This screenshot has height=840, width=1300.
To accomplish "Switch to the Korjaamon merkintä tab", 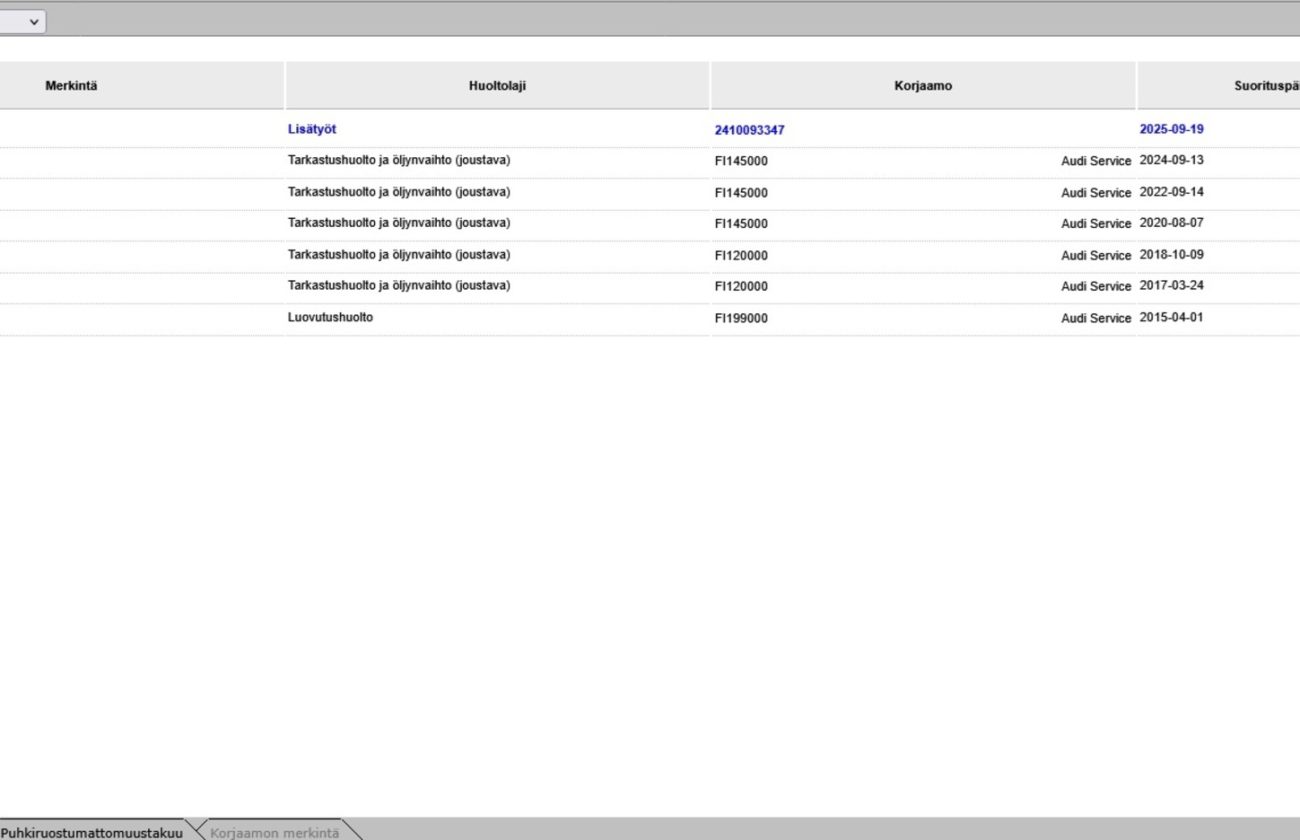I will (274, 832).
